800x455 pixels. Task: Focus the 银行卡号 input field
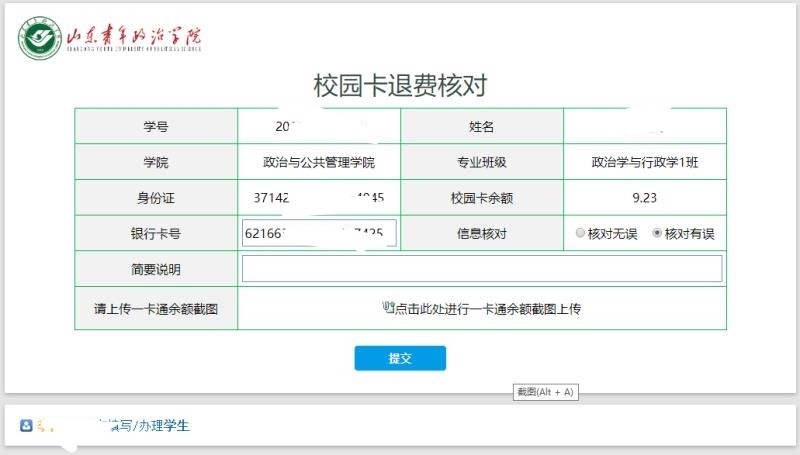pyautogui.click(x=319, y=233)
